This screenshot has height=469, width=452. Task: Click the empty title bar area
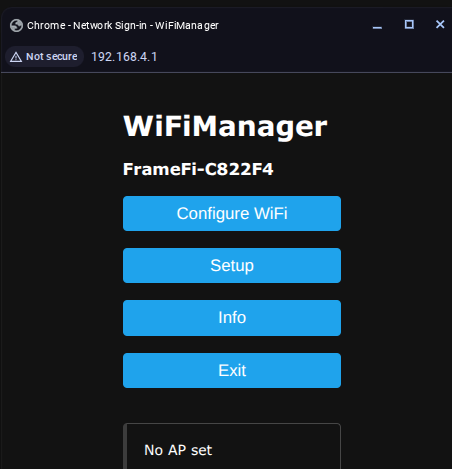[x=293, y=25]
